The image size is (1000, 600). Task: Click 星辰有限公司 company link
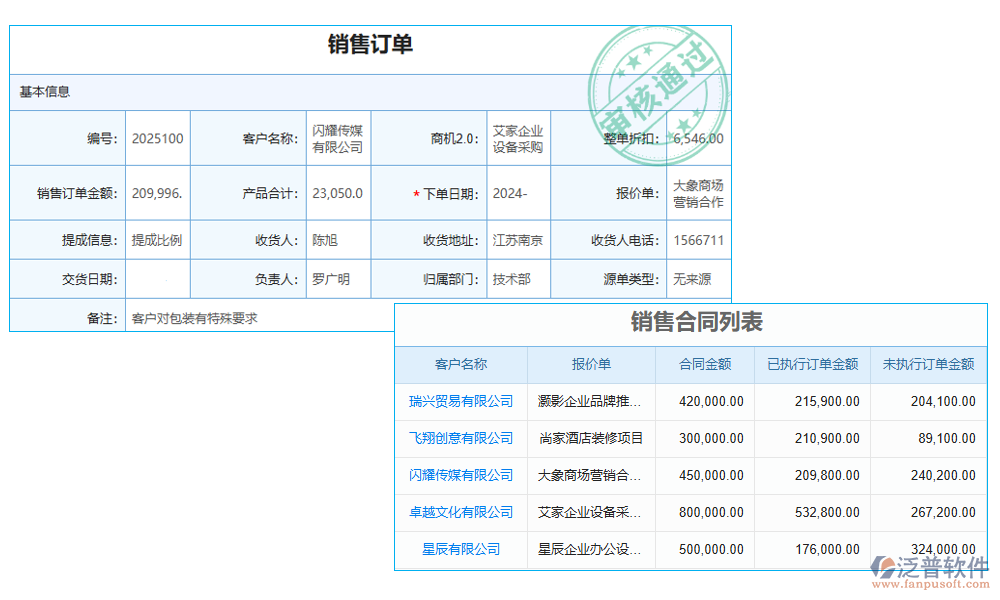point(461,549)
